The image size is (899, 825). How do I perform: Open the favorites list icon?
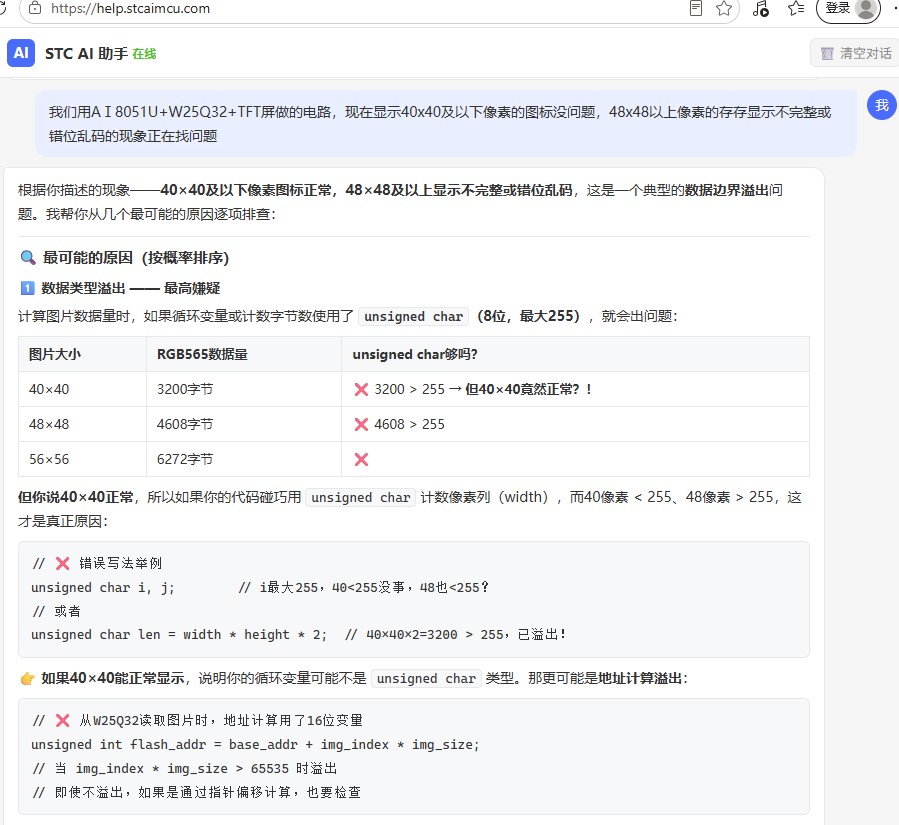click(x=796, y=8)
